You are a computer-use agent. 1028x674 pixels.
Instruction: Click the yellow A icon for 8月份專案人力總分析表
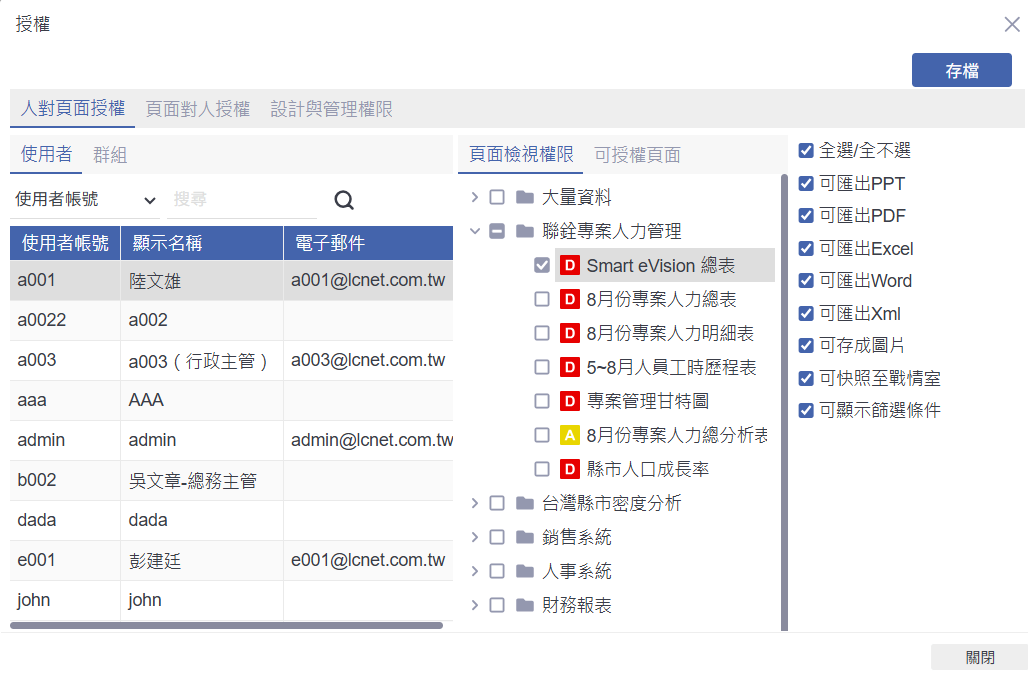point(570,435)
